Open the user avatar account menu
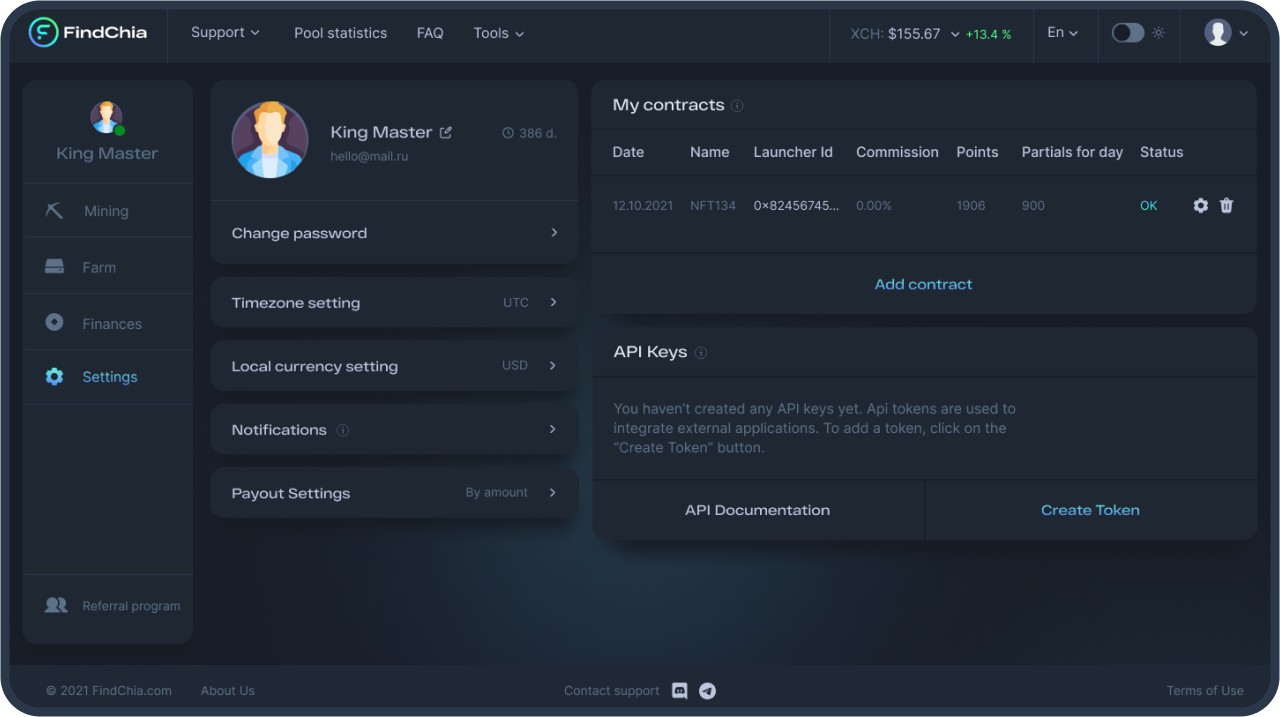 (1226, 33)
